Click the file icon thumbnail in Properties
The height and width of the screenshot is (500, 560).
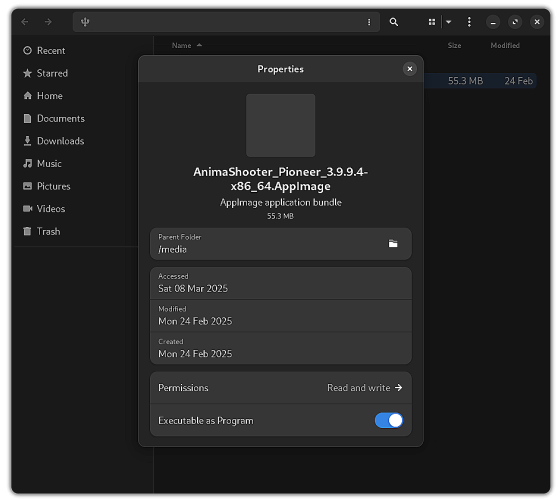(x=280, y=125)
